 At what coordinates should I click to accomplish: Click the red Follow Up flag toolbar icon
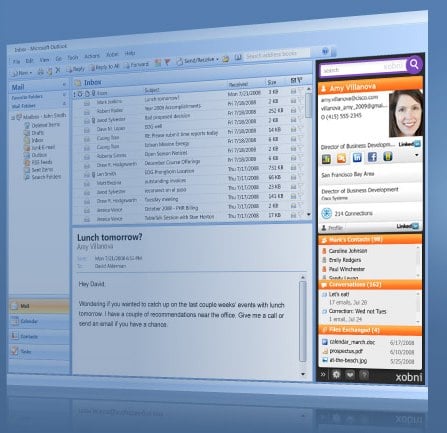(x=167, y=62)
